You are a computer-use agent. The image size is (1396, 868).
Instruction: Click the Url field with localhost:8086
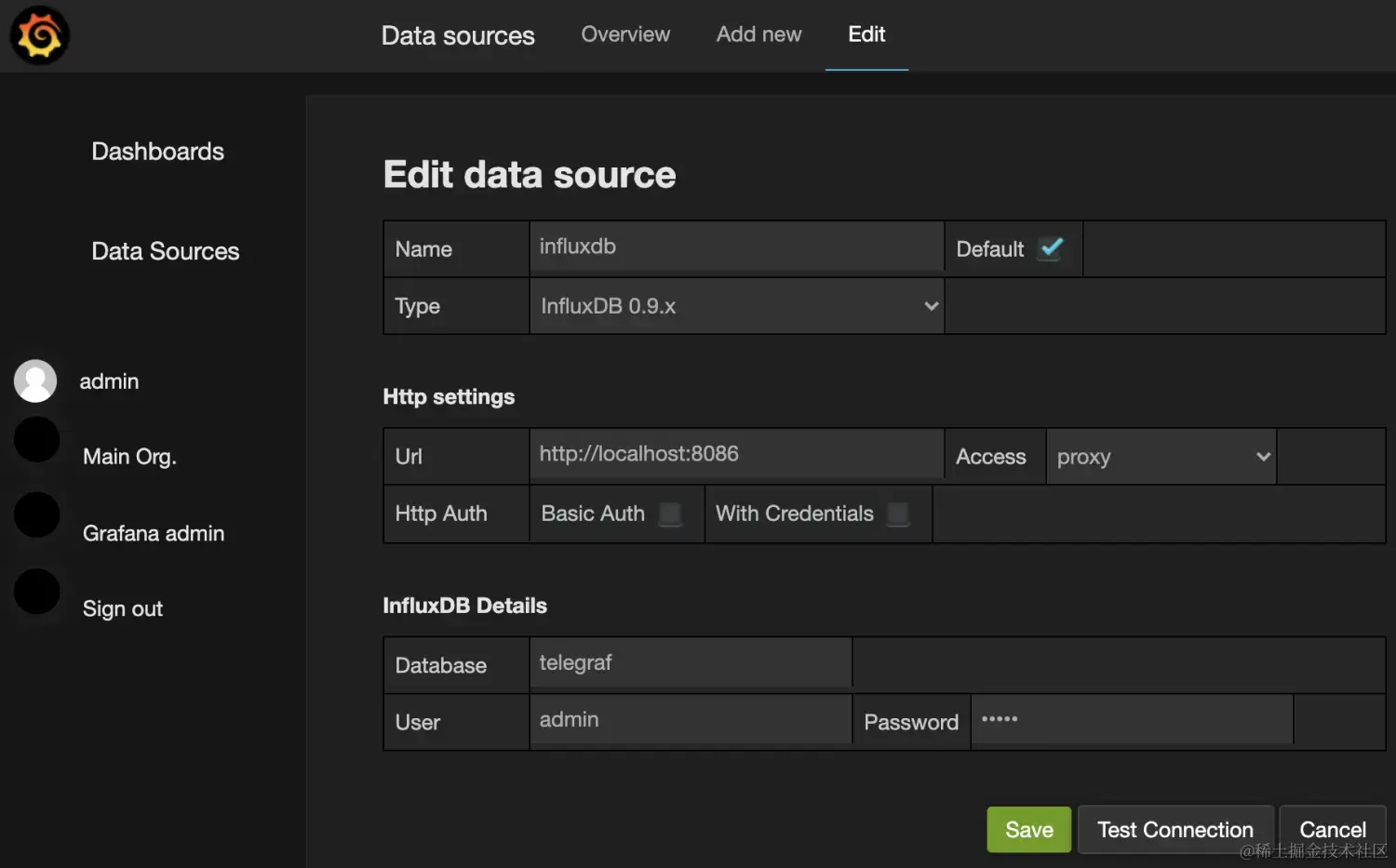pyautogui.click(x=736, y=454)
